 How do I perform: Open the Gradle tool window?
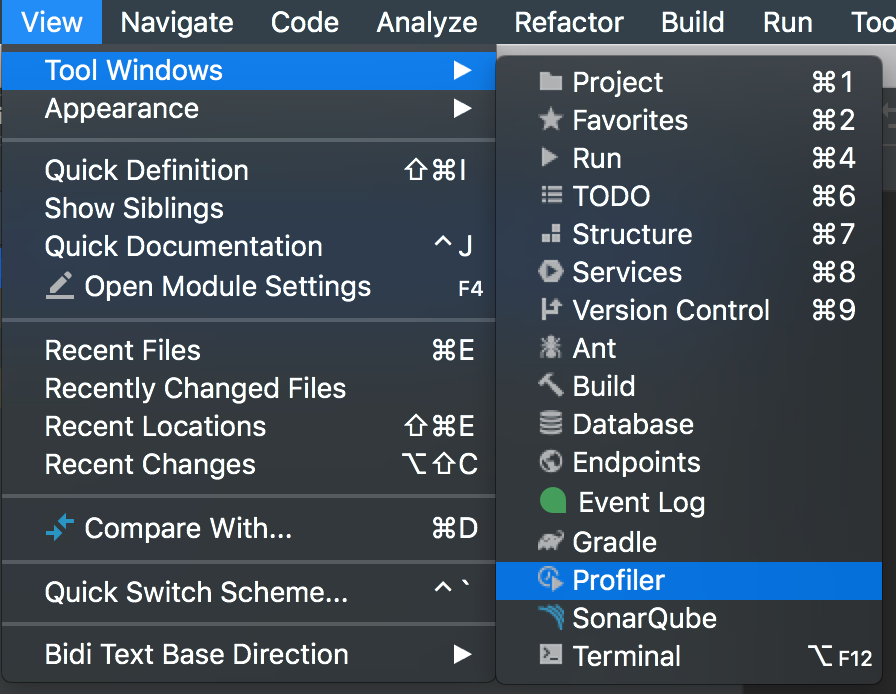tap(689, 541)
